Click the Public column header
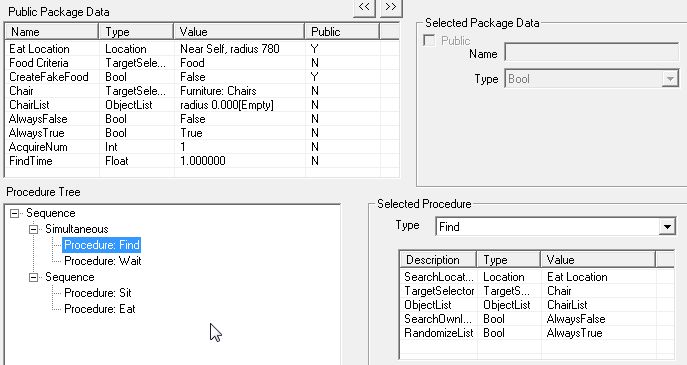 point(342,32)
